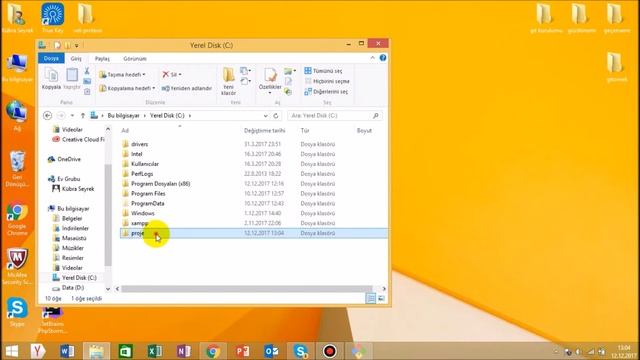This screenshot has height=360, width=640.
Task: Open the Skype desktop shortcut
Action: (17, 312)
